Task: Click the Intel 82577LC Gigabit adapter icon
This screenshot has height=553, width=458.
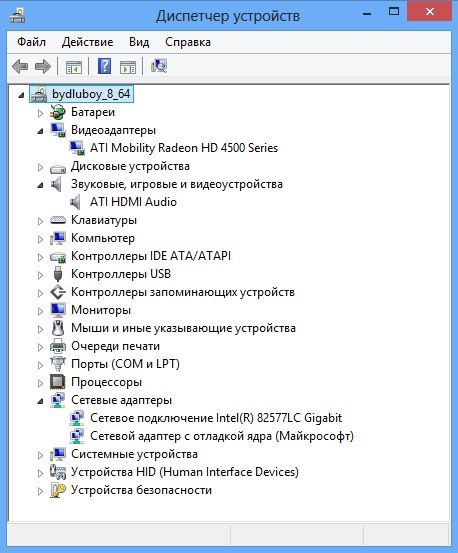Action: click(x=77, y=418)
